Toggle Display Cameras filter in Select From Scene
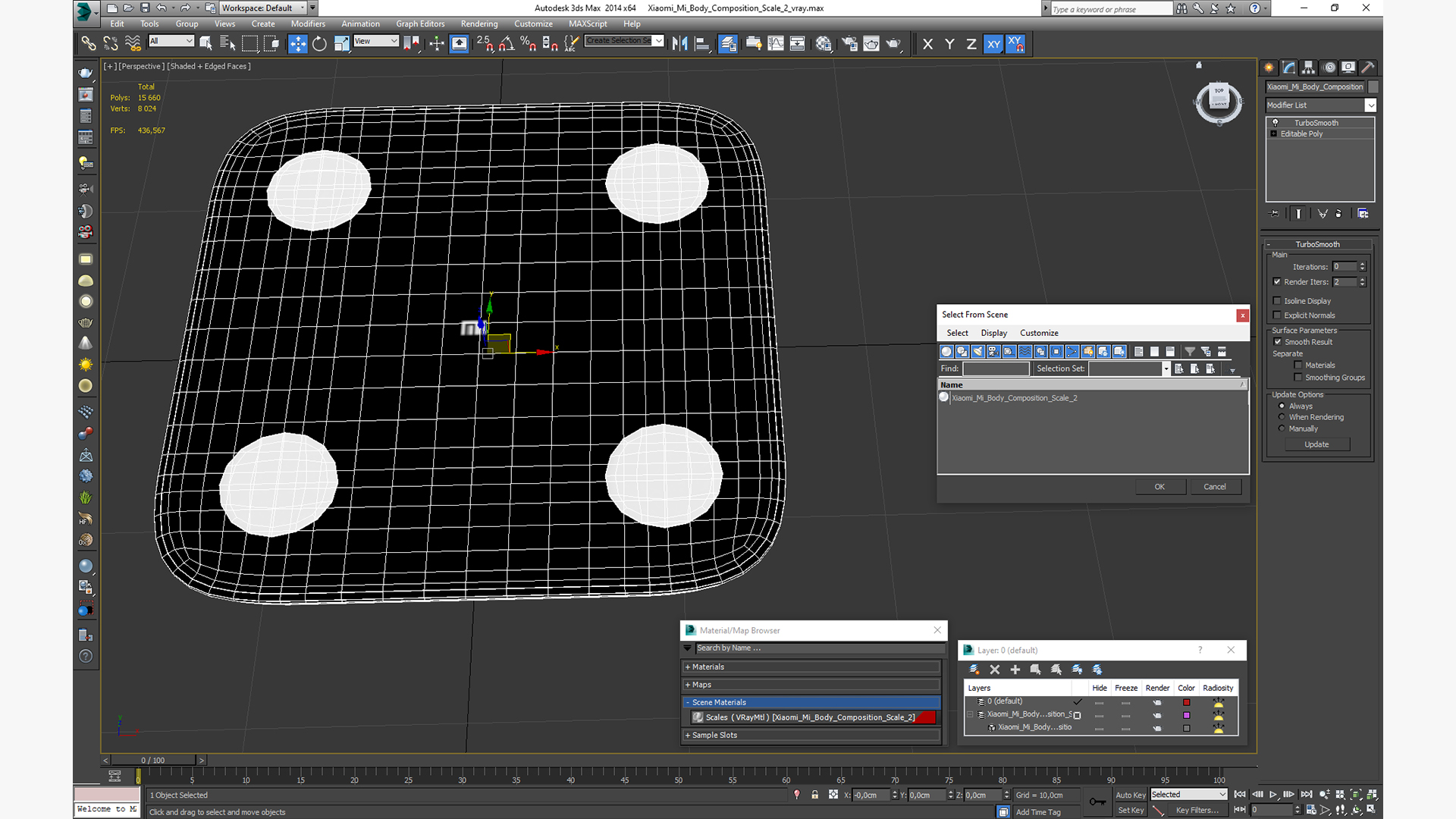The width and height of the screenshot is (1456, 819). [x=993, y=351]
